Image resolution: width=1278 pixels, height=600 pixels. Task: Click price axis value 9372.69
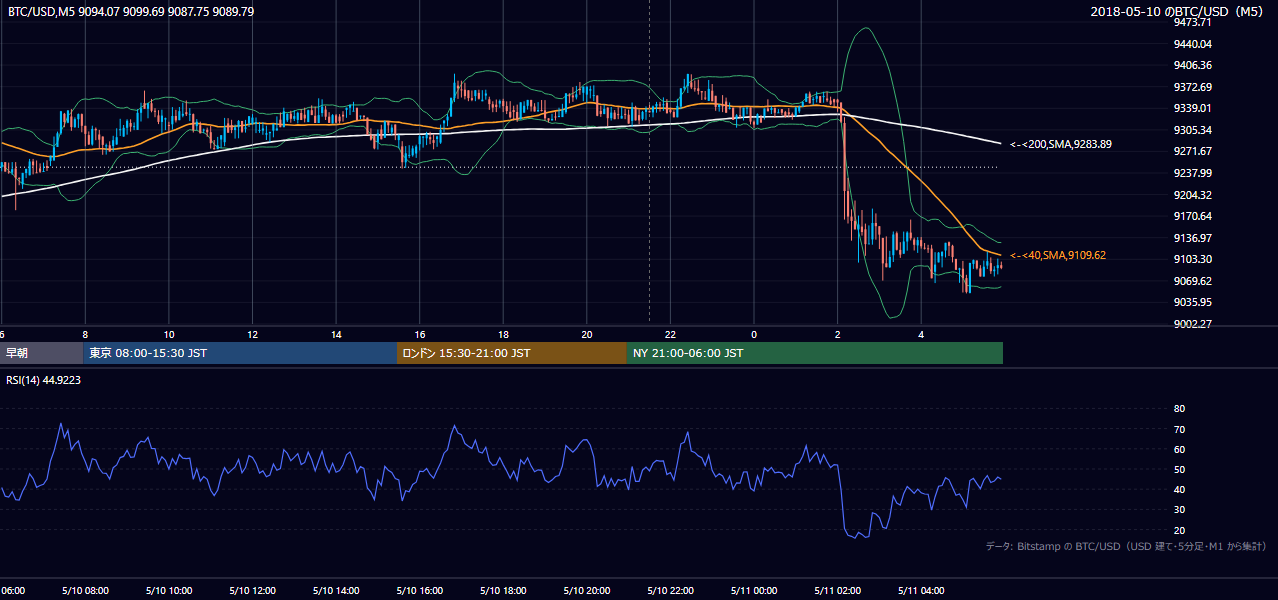[x=1192, y=87]
